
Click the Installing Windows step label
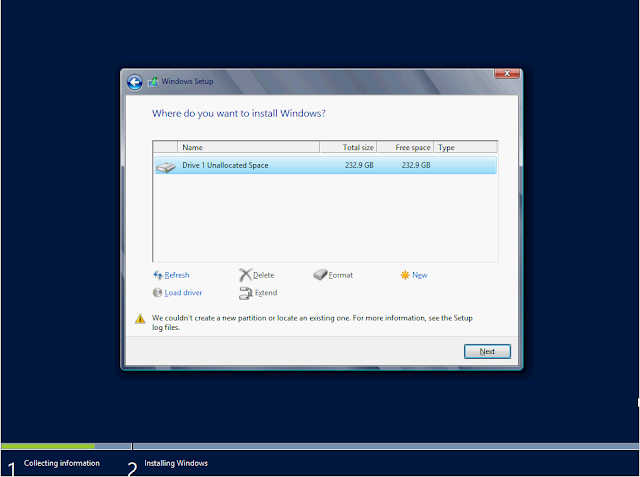[x=176, y=463]
